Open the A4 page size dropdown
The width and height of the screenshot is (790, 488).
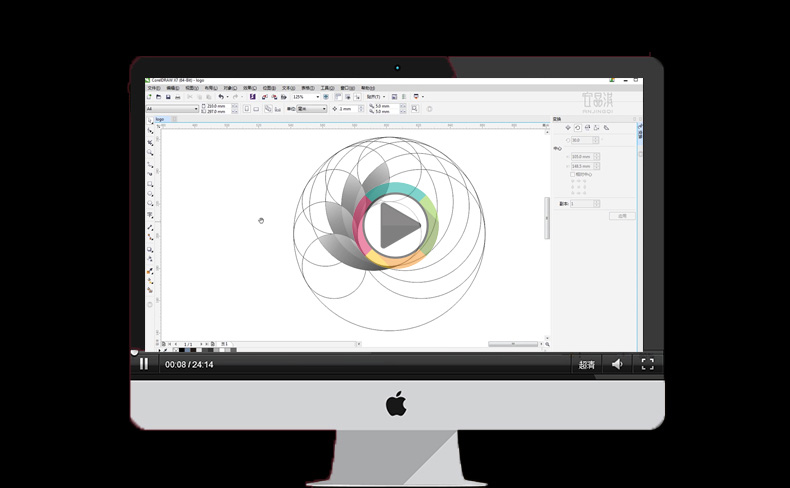pos(172,109)
